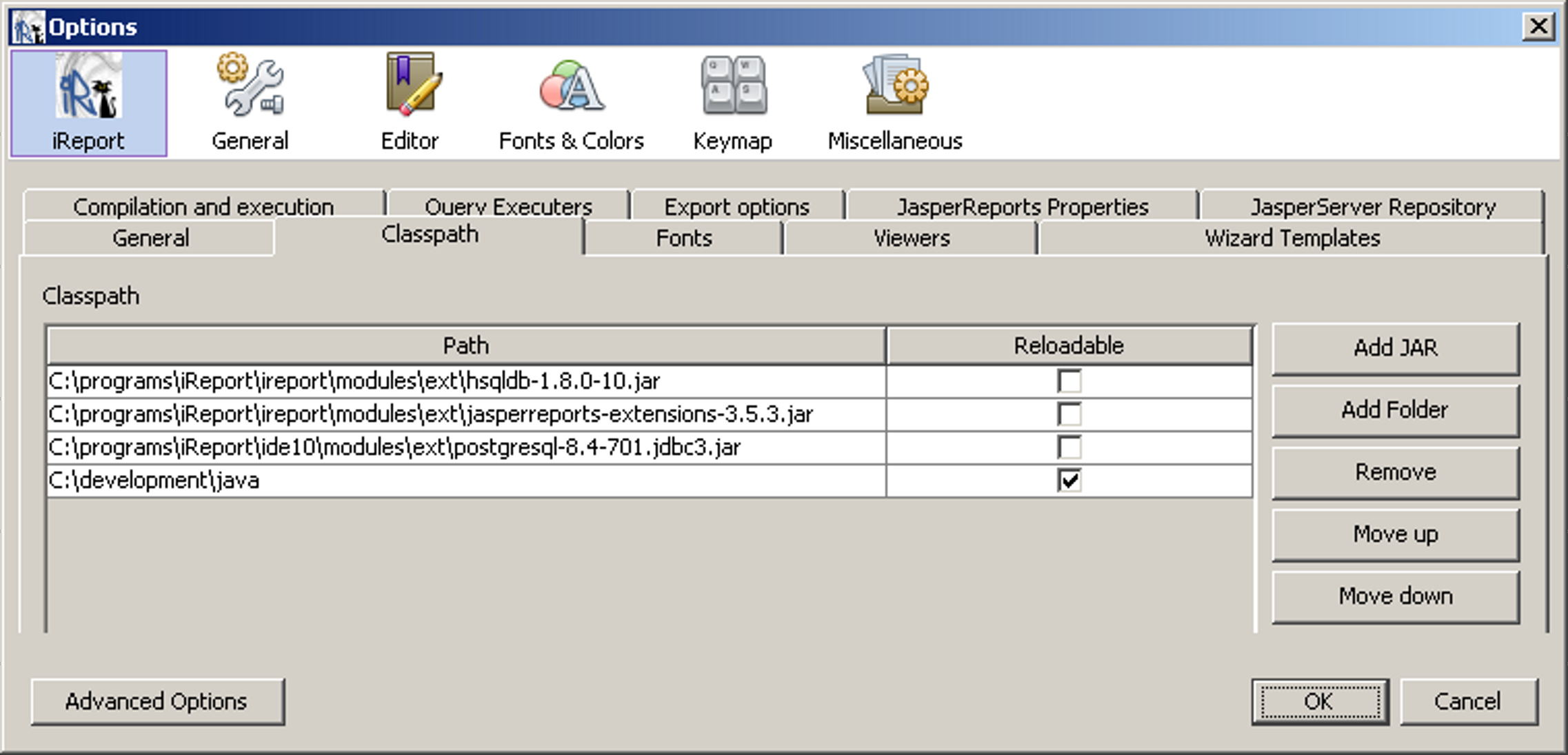Switch to Wizard Templates tab

[x=1291, y=239]
